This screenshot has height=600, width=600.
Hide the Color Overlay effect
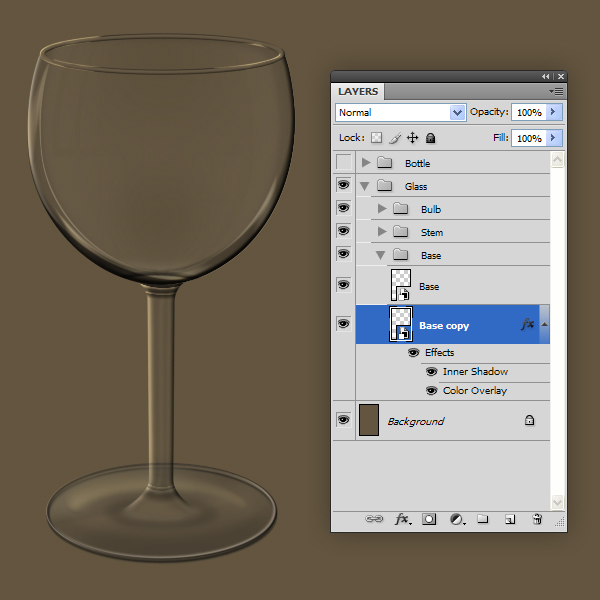(431, 391)
